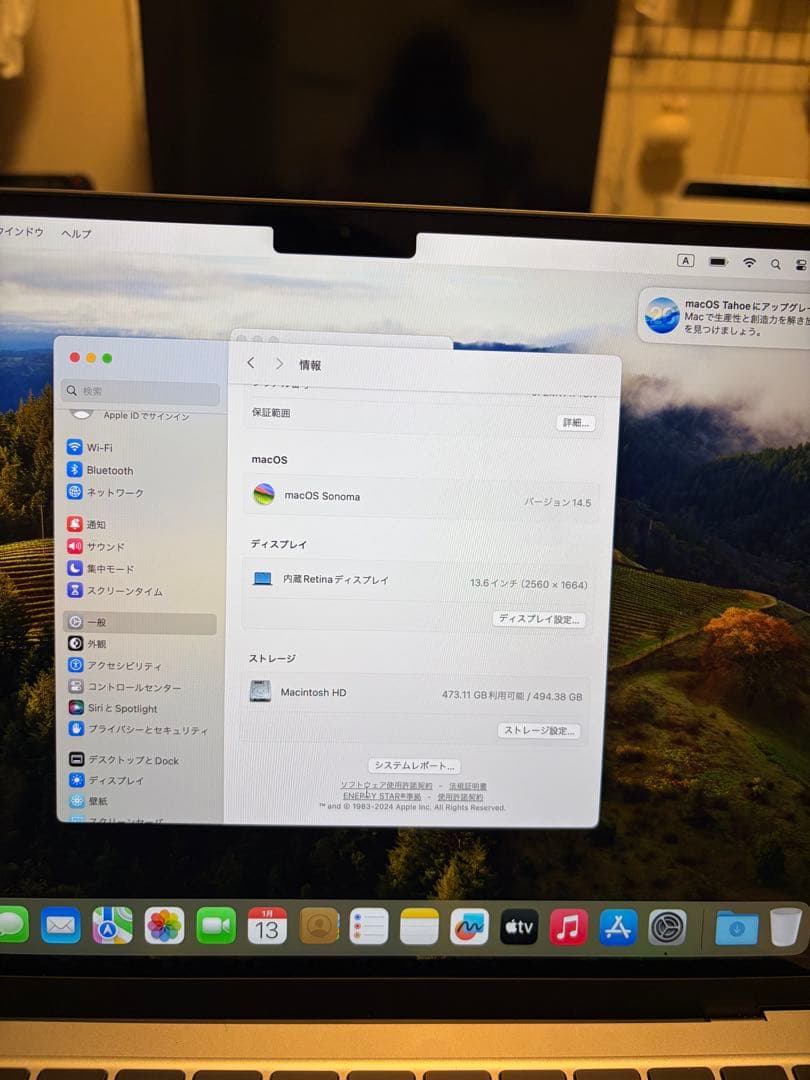Click Macintosh HD storage row
The image size is (810, 1080).
417,694
